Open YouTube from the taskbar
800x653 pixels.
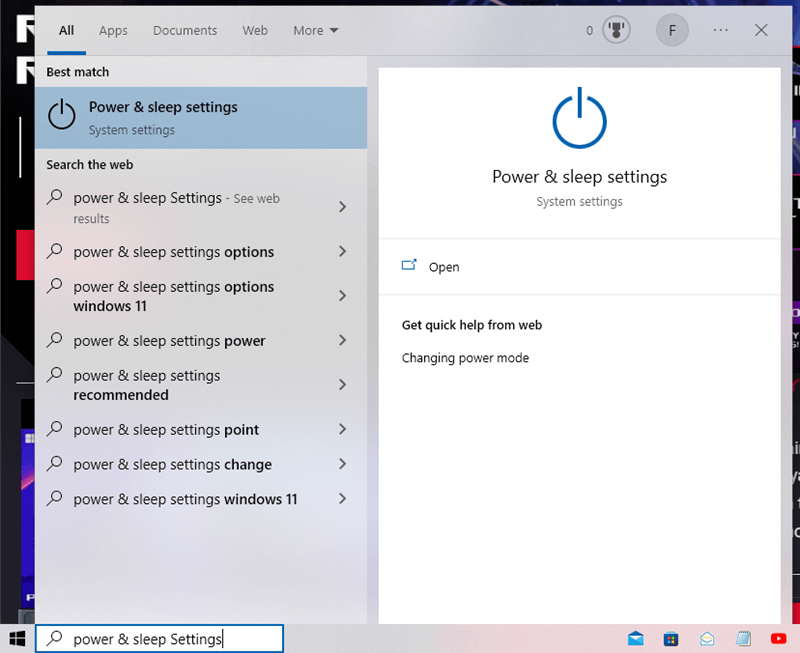click(x=779, y=639)
